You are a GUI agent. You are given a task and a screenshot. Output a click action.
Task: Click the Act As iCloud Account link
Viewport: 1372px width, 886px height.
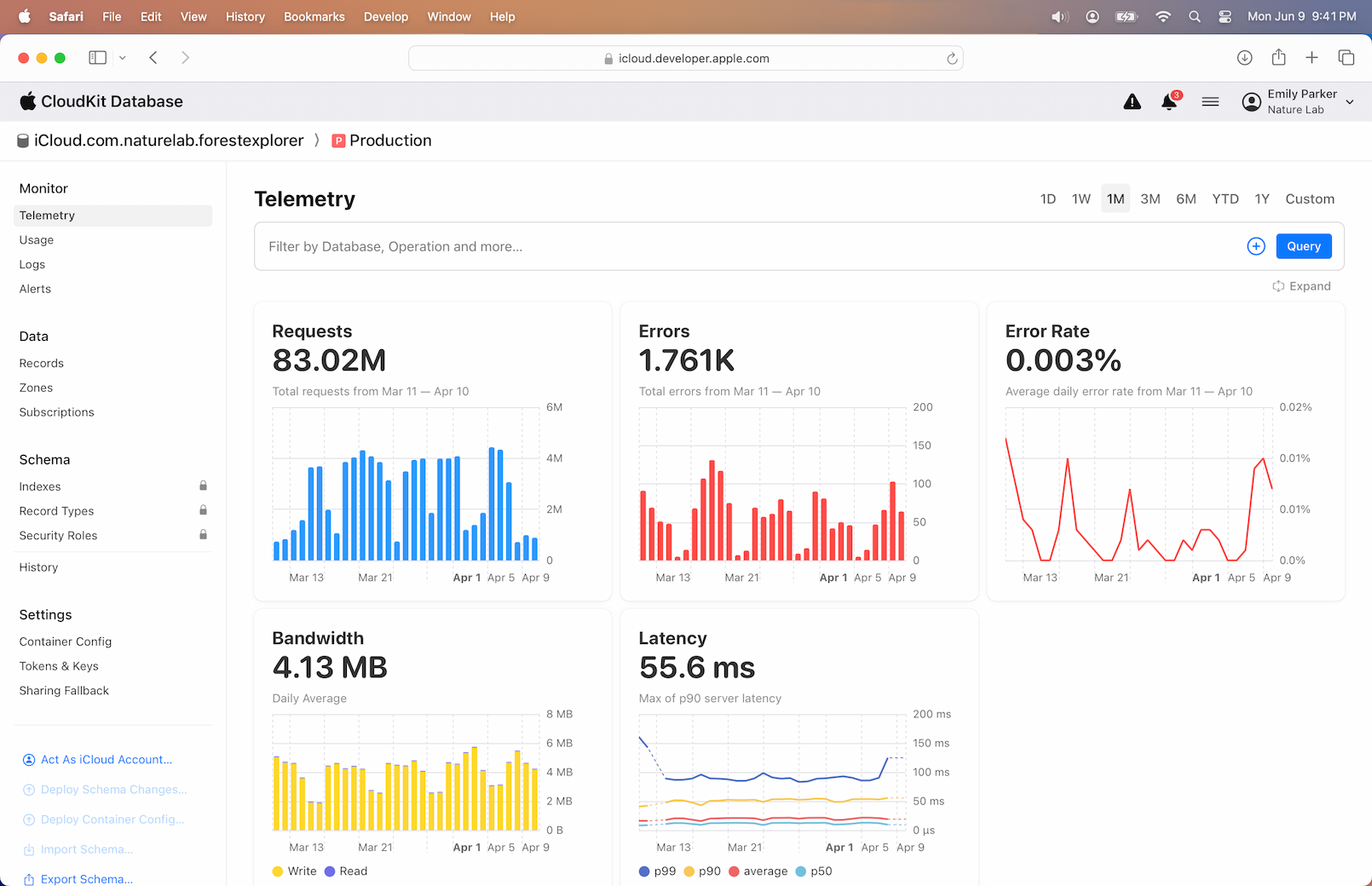pyautogui.click(x=106, y=759)
